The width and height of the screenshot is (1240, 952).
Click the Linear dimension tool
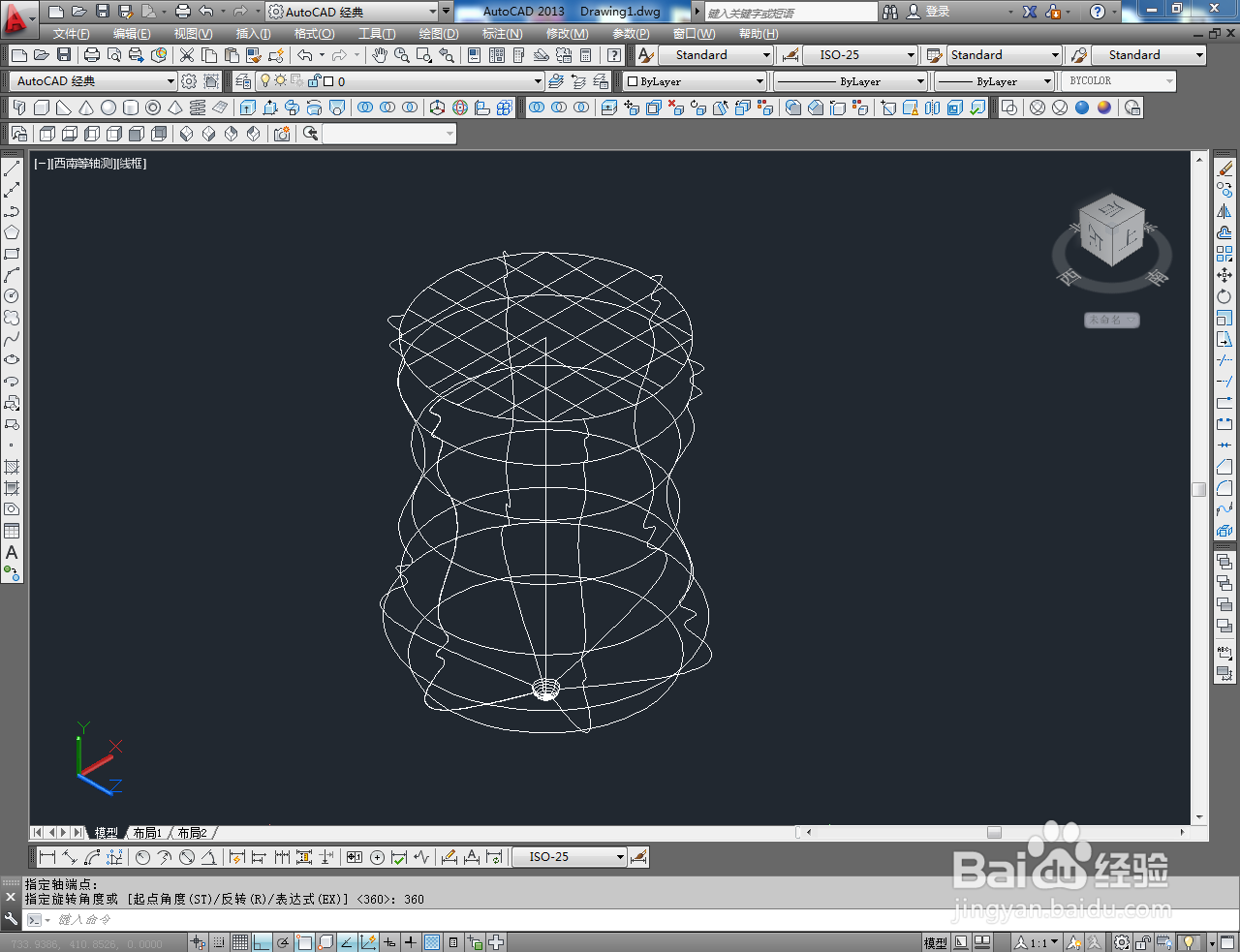[46, 857]
